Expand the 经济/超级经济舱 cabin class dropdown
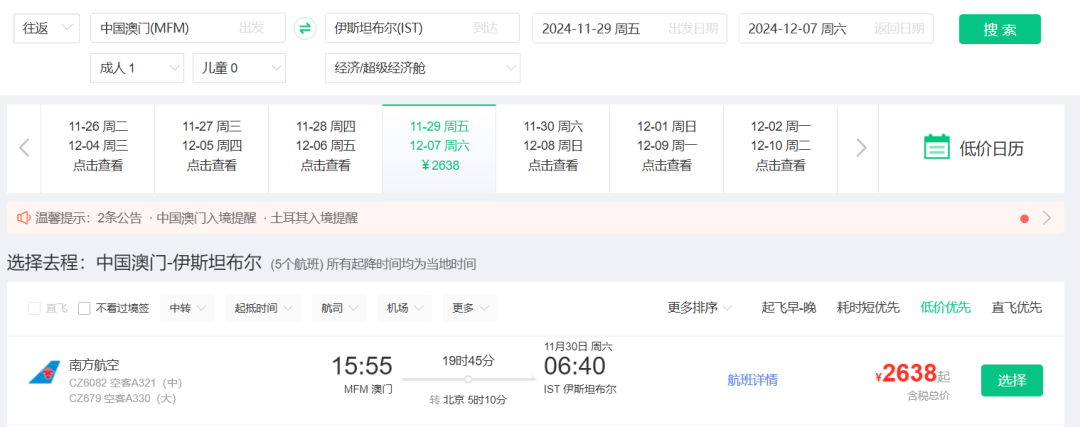 [422, 68]
